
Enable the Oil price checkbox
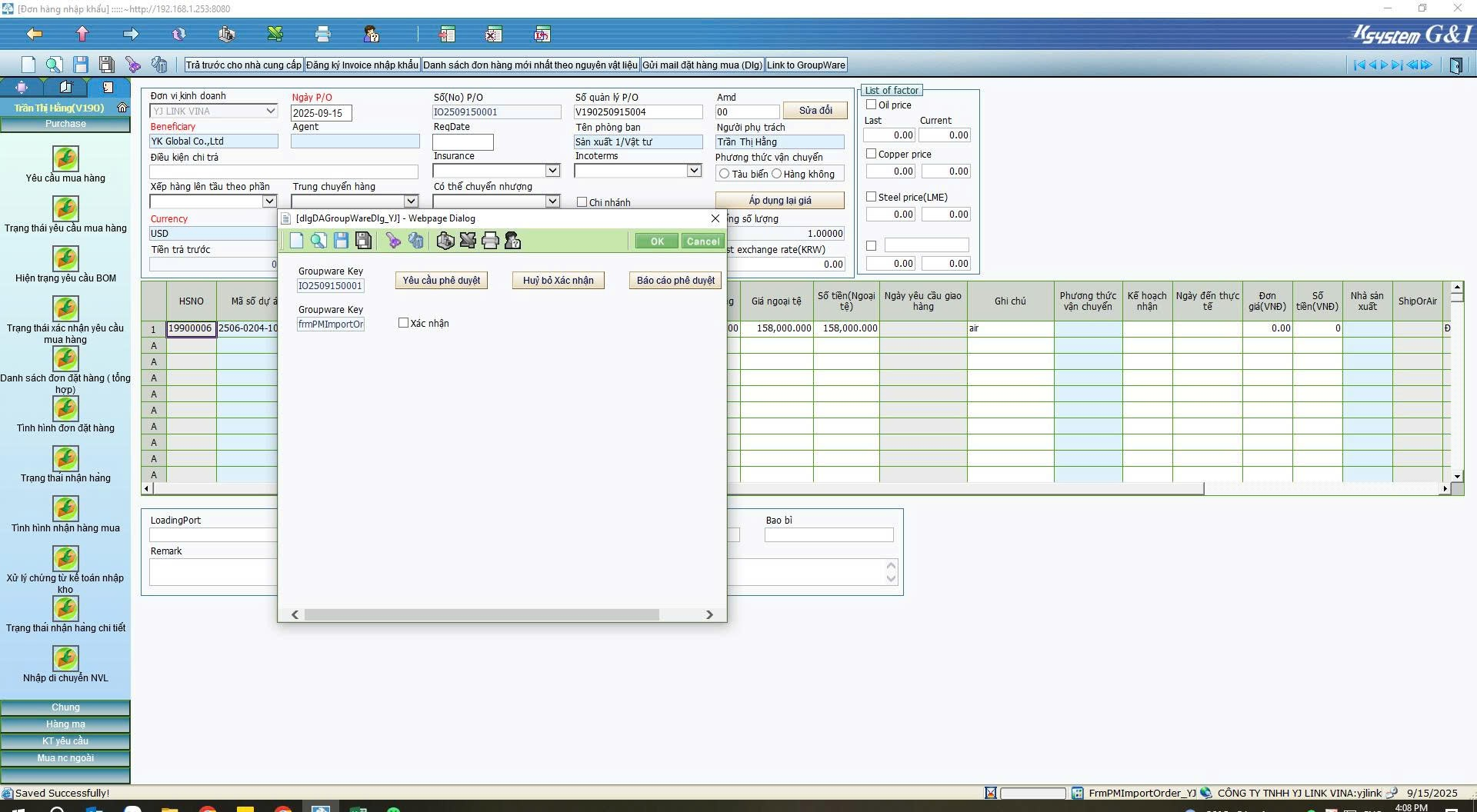(x=872, y=105)
